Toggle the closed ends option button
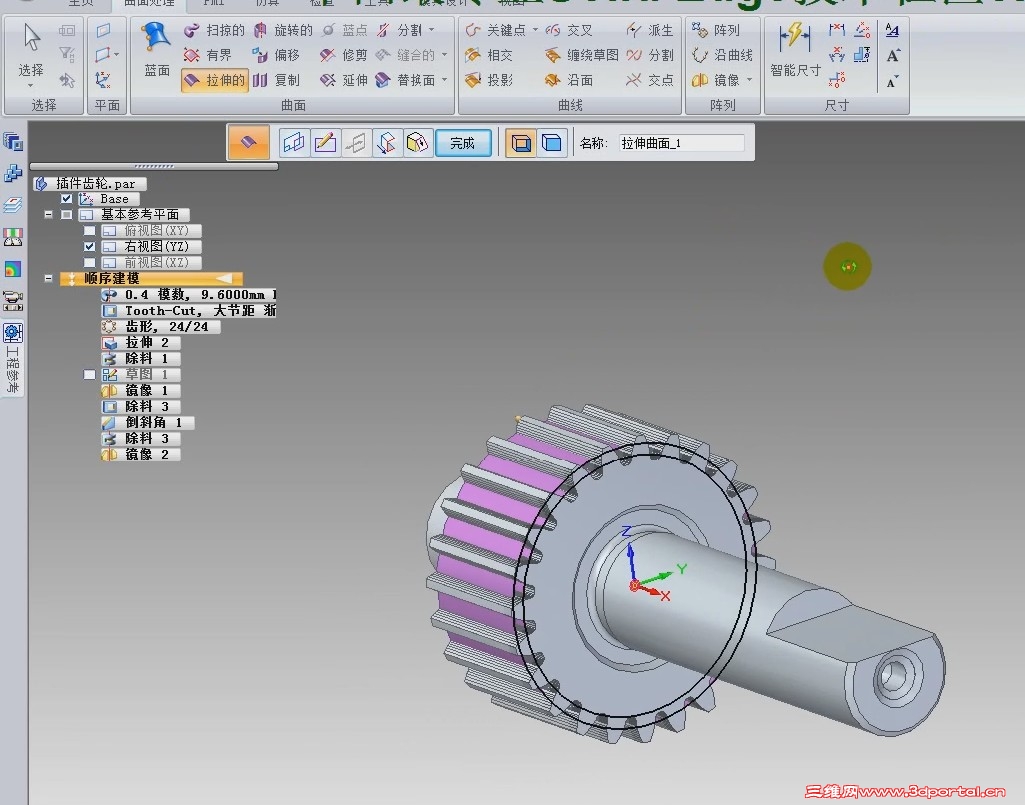1025x805 pixels. point(552,143)
